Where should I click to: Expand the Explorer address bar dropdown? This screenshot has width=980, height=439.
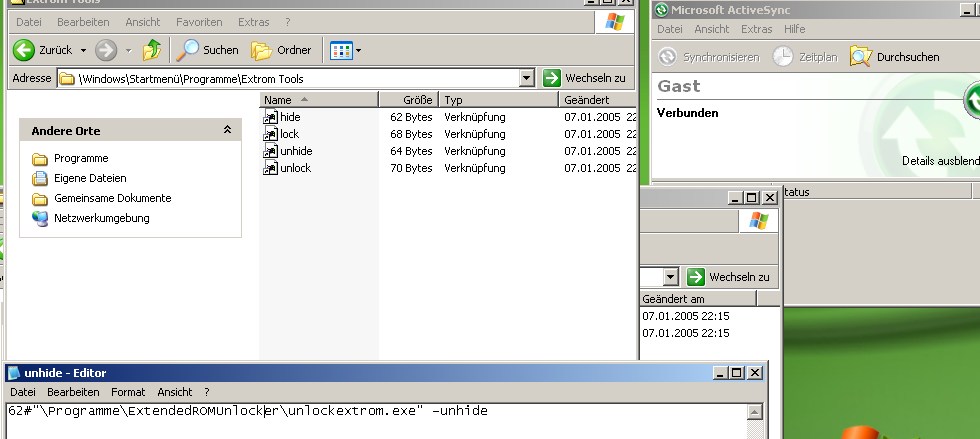[x=527, y=78]
